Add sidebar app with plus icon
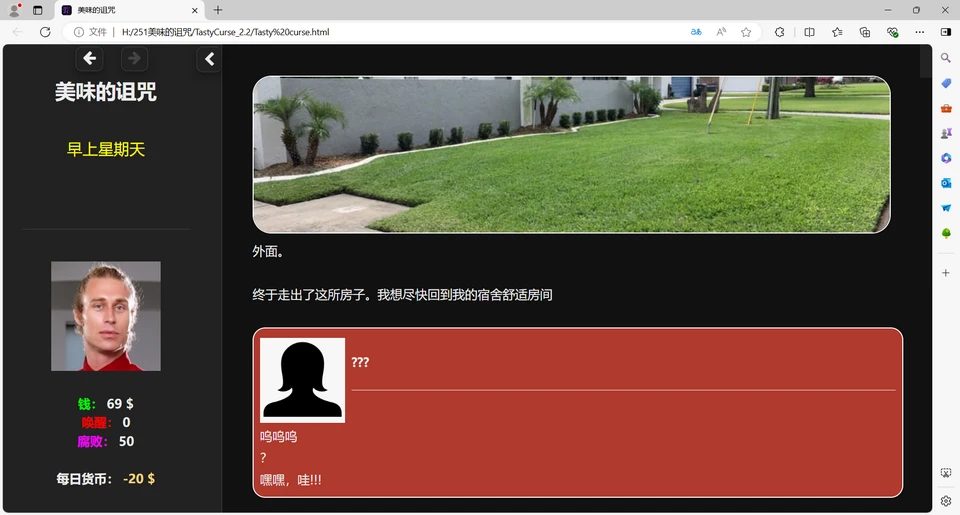Viewport: 960px width, 515px height. tap(946, 272)
